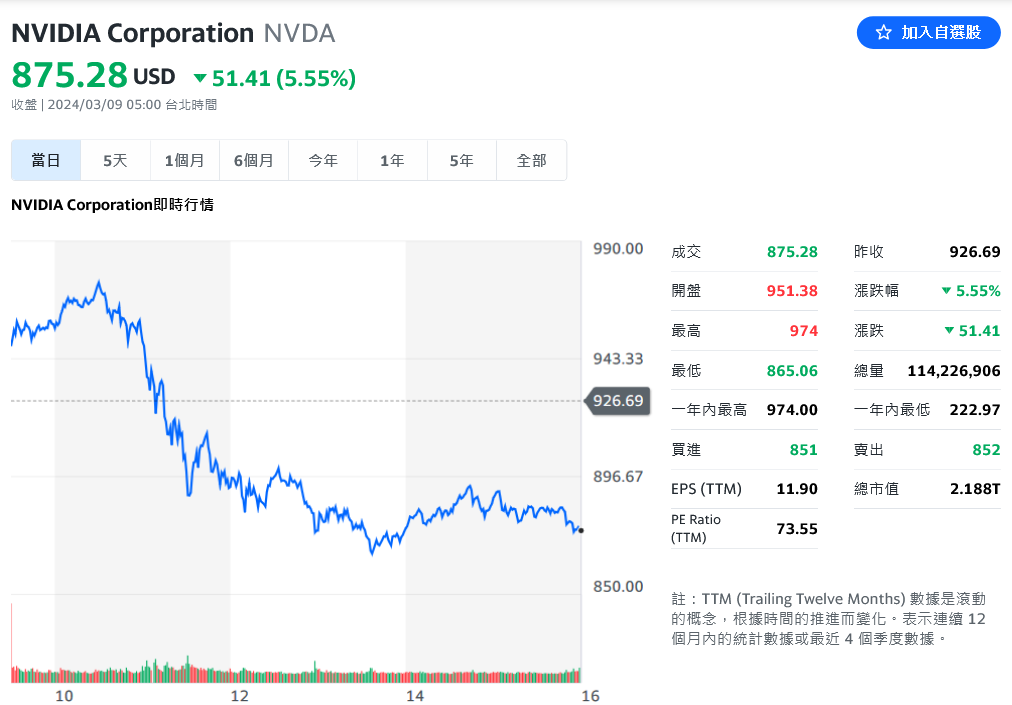Click the 14 hour mark on time axis
The width and height of the screenshot is (1012, 705).
click(x=414, y=696)
